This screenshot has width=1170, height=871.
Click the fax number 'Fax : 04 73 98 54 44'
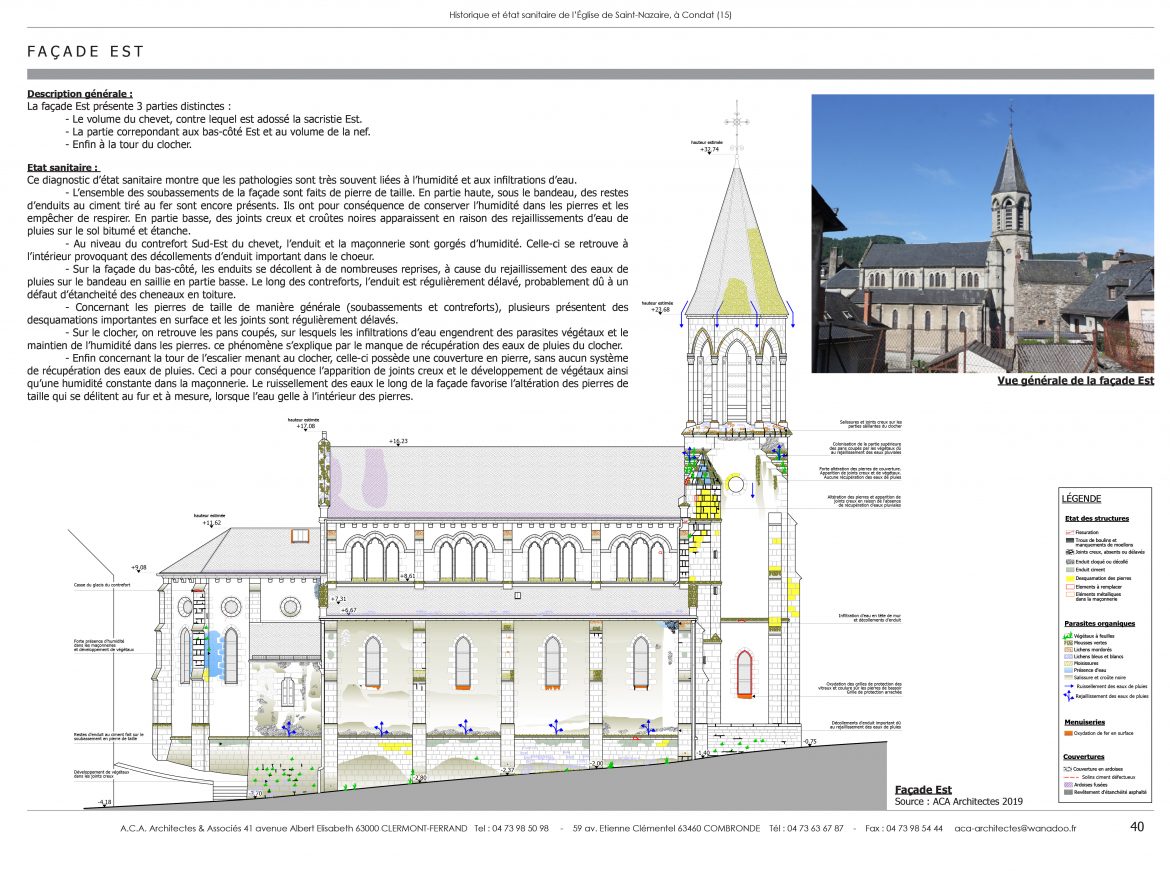click(904, 828)
